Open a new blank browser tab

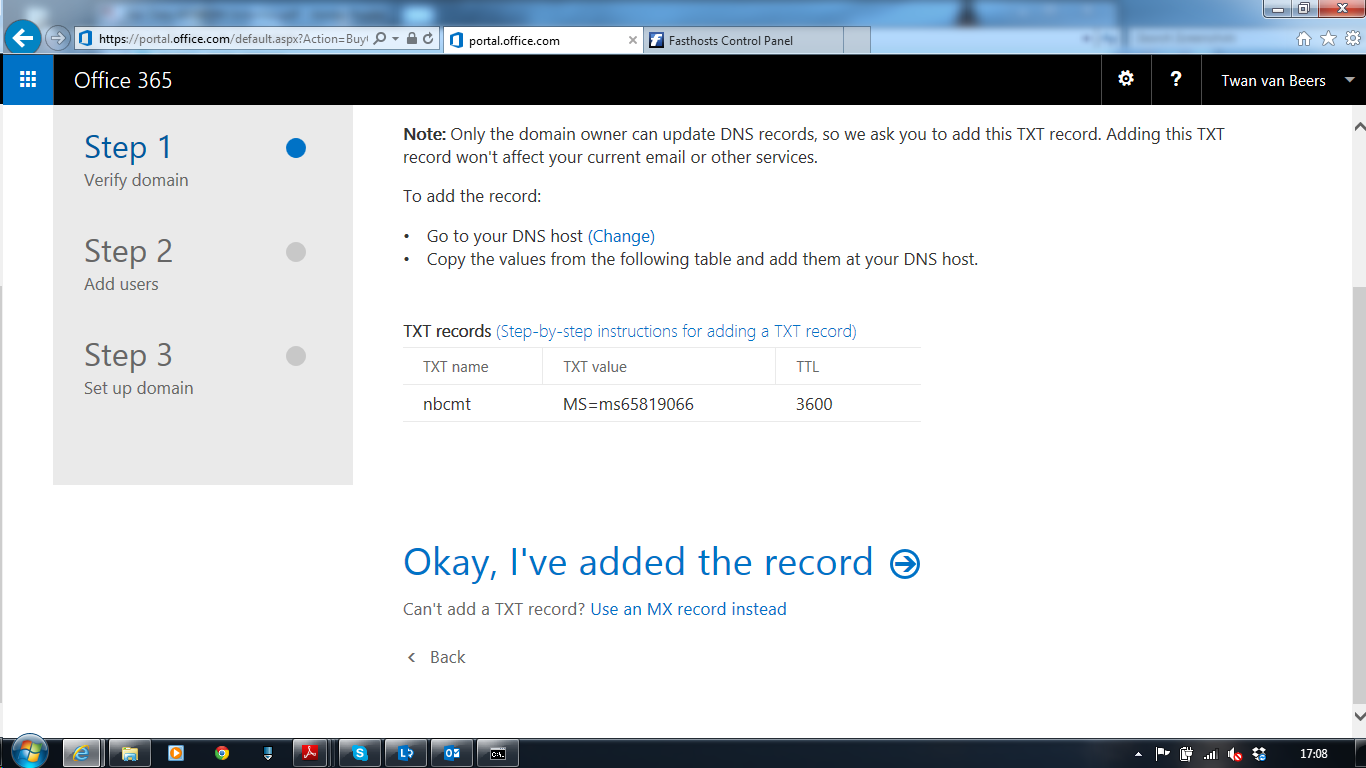(x=857, y=40)
